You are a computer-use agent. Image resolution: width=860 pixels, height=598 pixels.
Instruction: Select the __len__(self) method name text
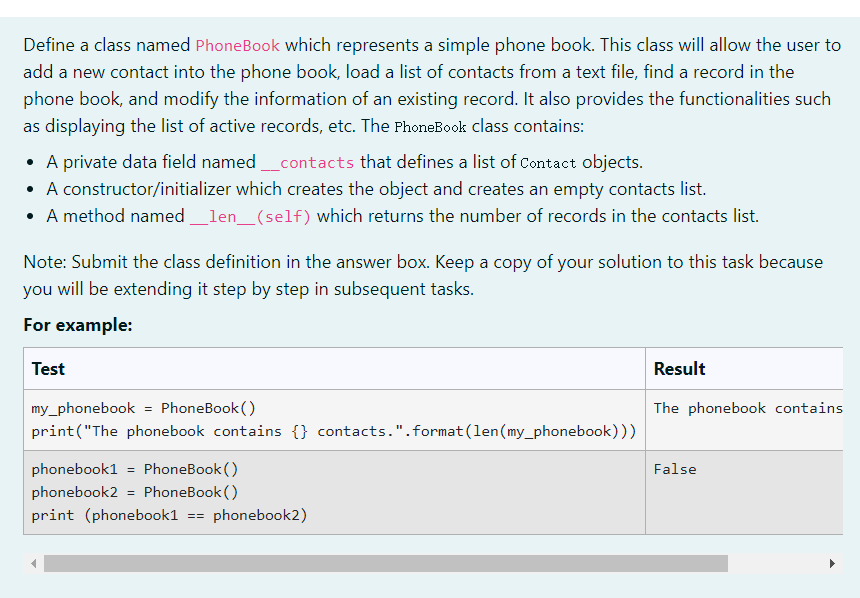point(248,216)
